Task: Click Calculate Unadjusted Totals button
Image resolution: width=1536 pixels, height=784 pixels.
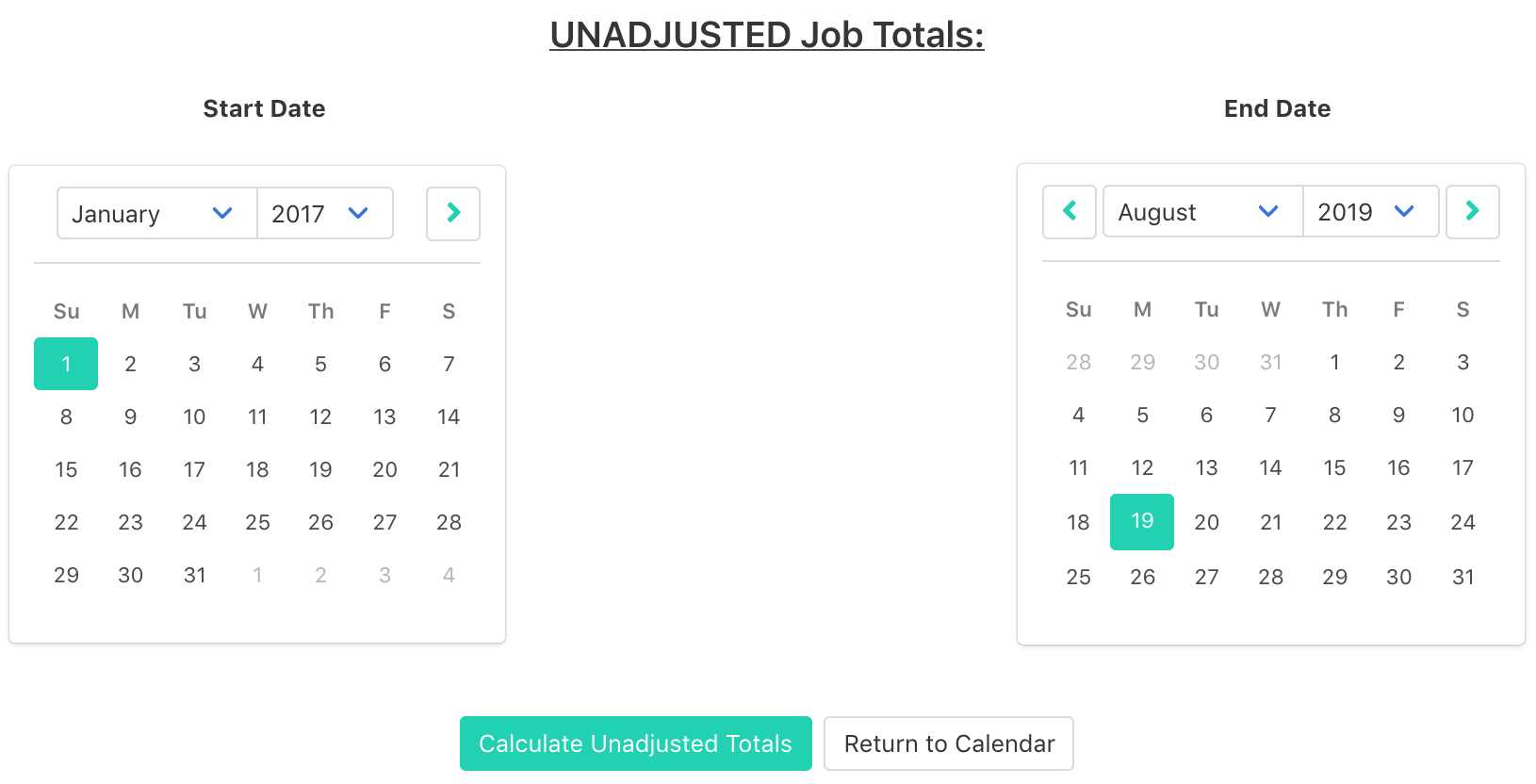Action: 635,743
